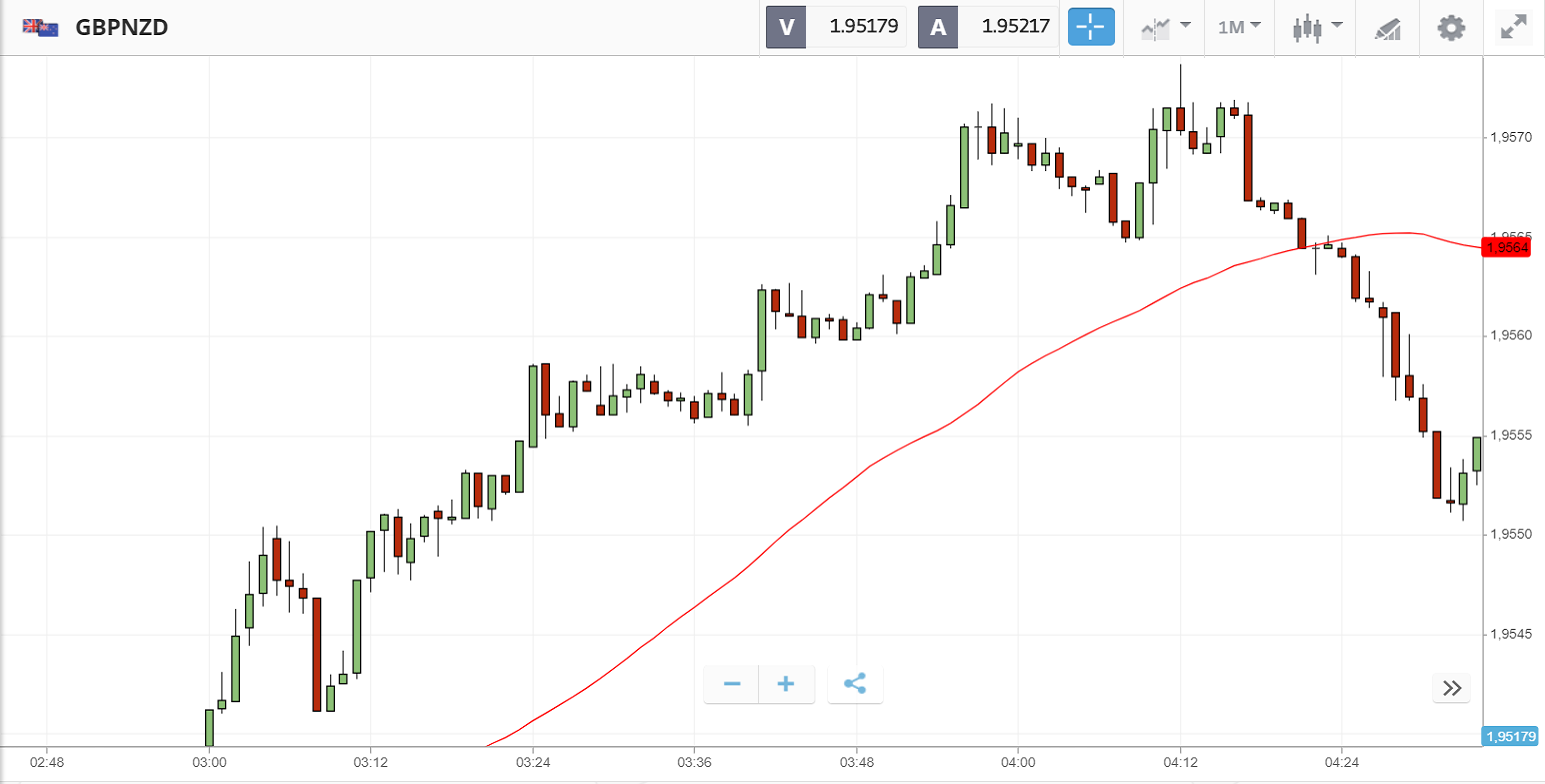Zoom out with the minus button

[x=732, y=684]
